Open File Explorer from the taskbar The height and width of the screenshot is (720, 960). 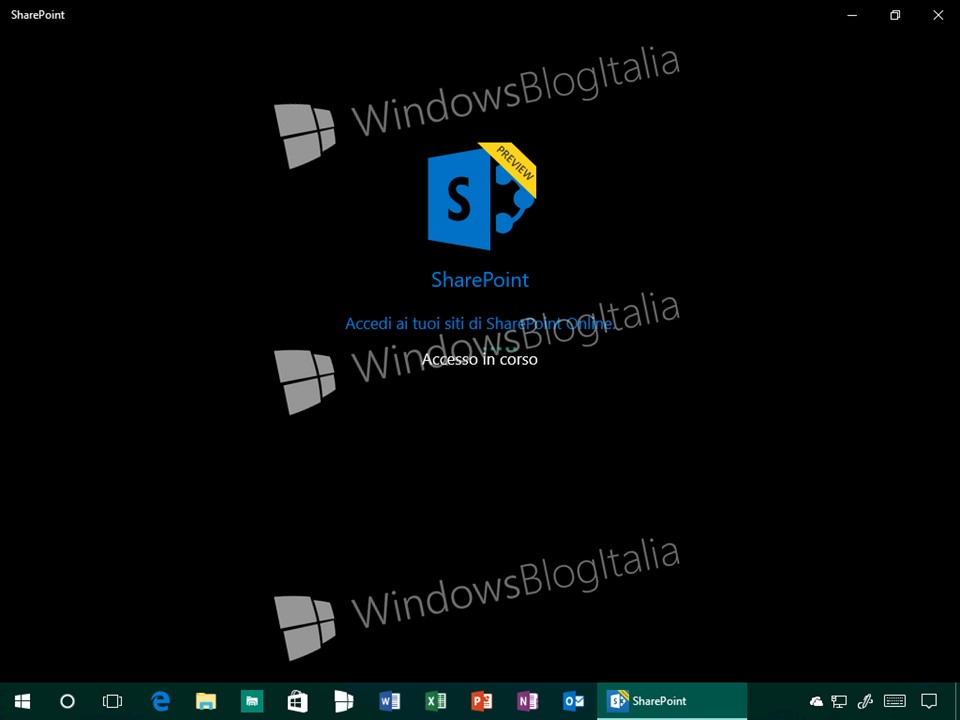coord(206,701)
